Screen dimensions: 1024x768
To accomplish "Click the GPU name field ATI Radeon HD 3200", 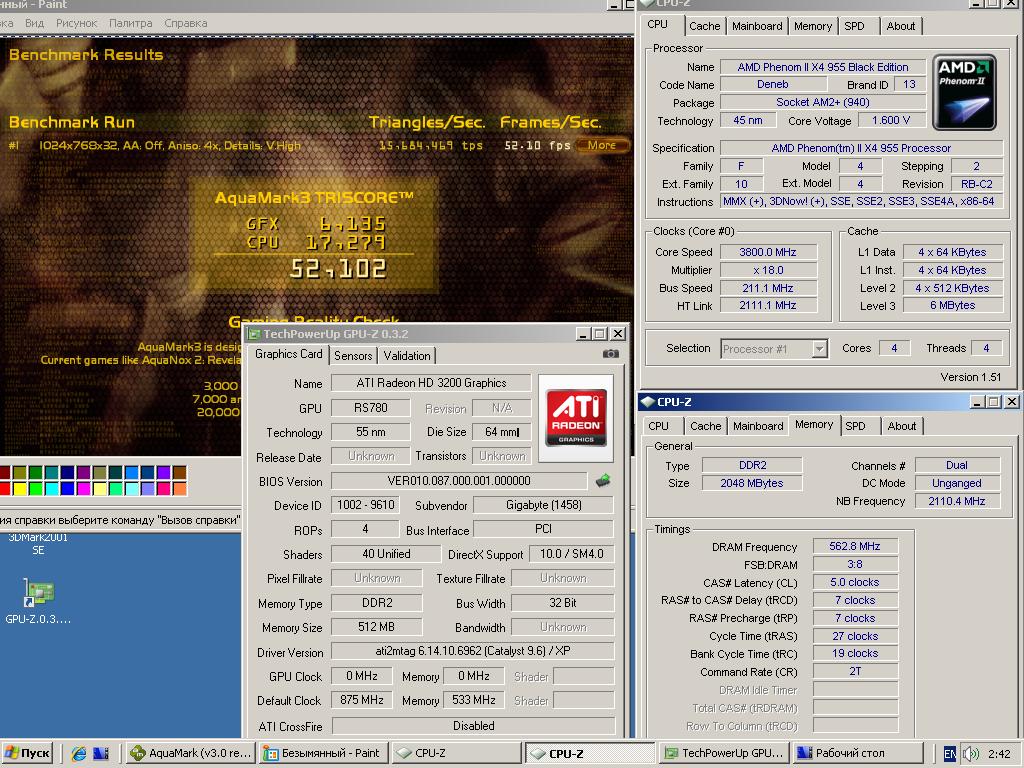I will tap(431, 383).
